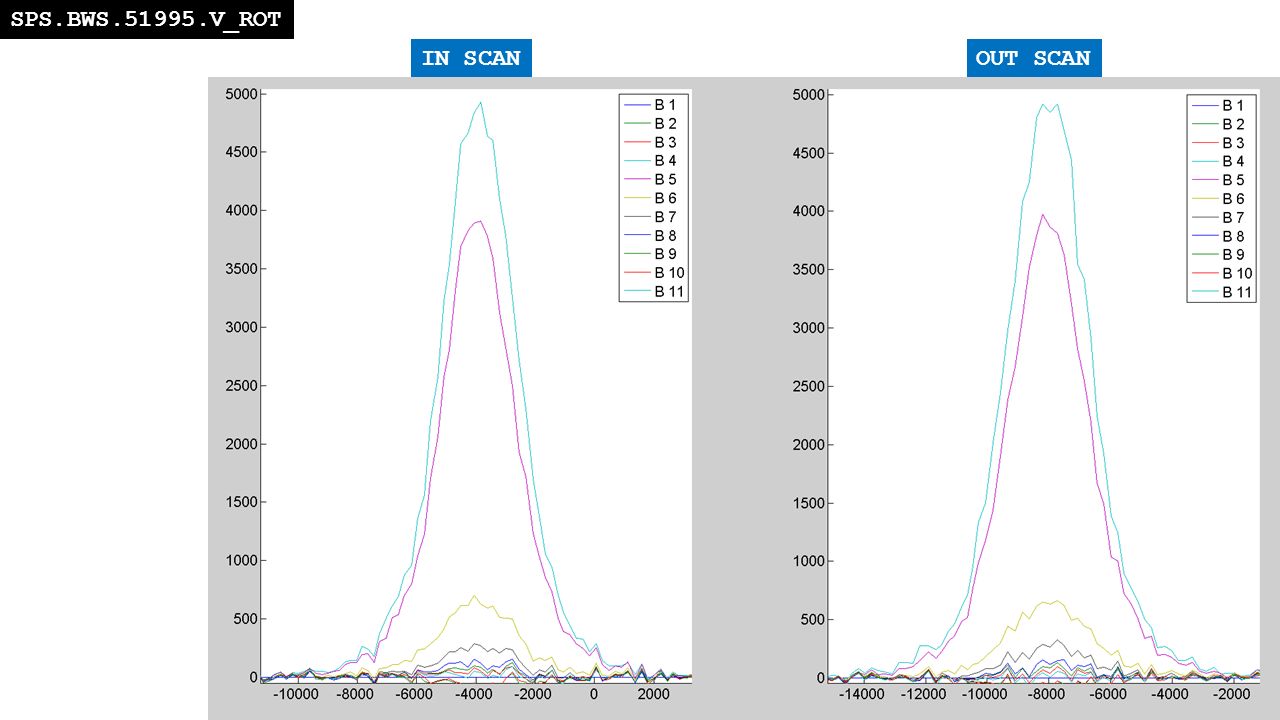
Task: Click the -8000 x-axis label on OUT SCAN plot
Action: pyautogui.click(x=1045, y=695)
